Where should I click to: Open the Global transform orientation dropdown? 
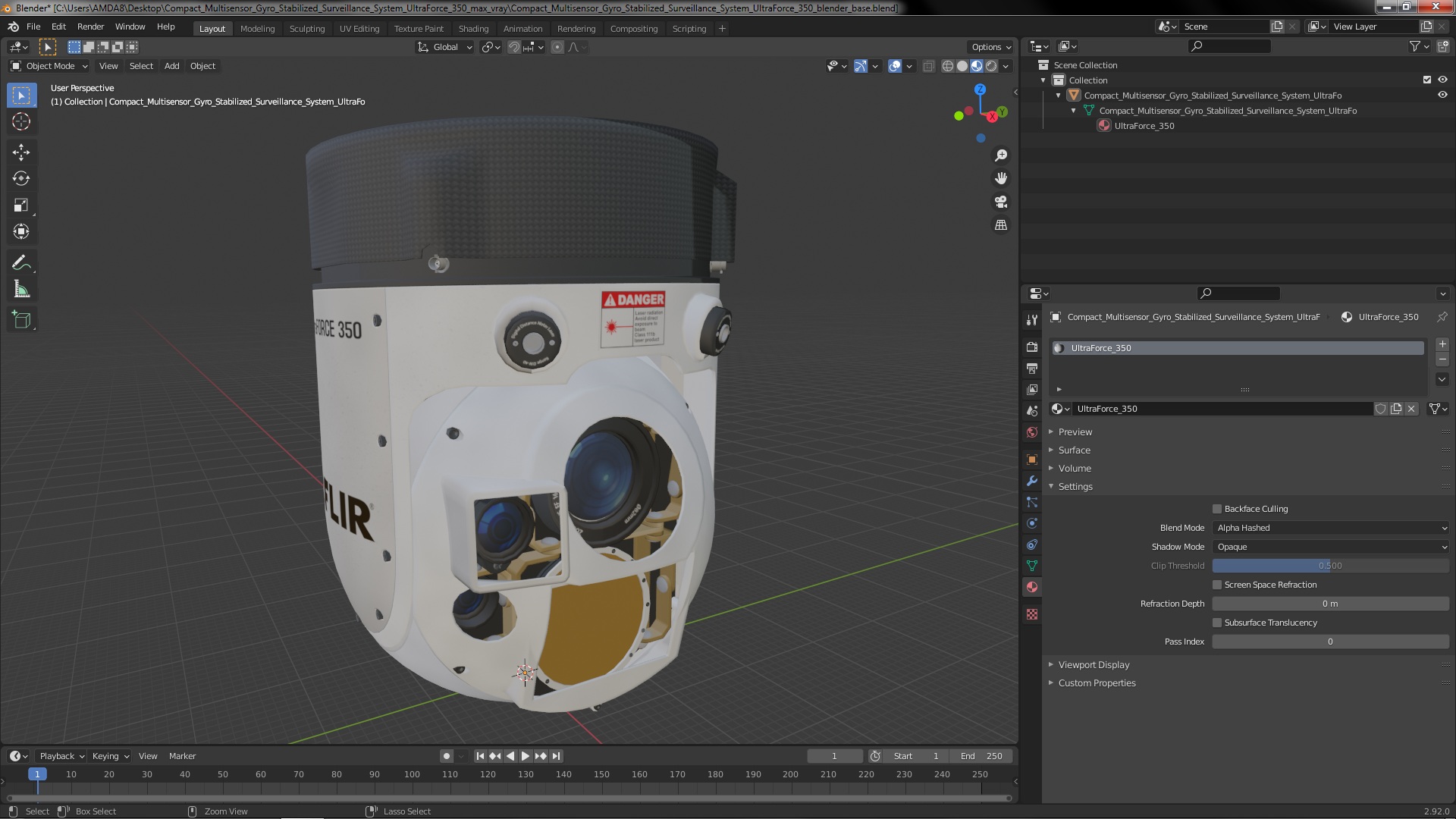pyautogui.click(x=445, y=47)
